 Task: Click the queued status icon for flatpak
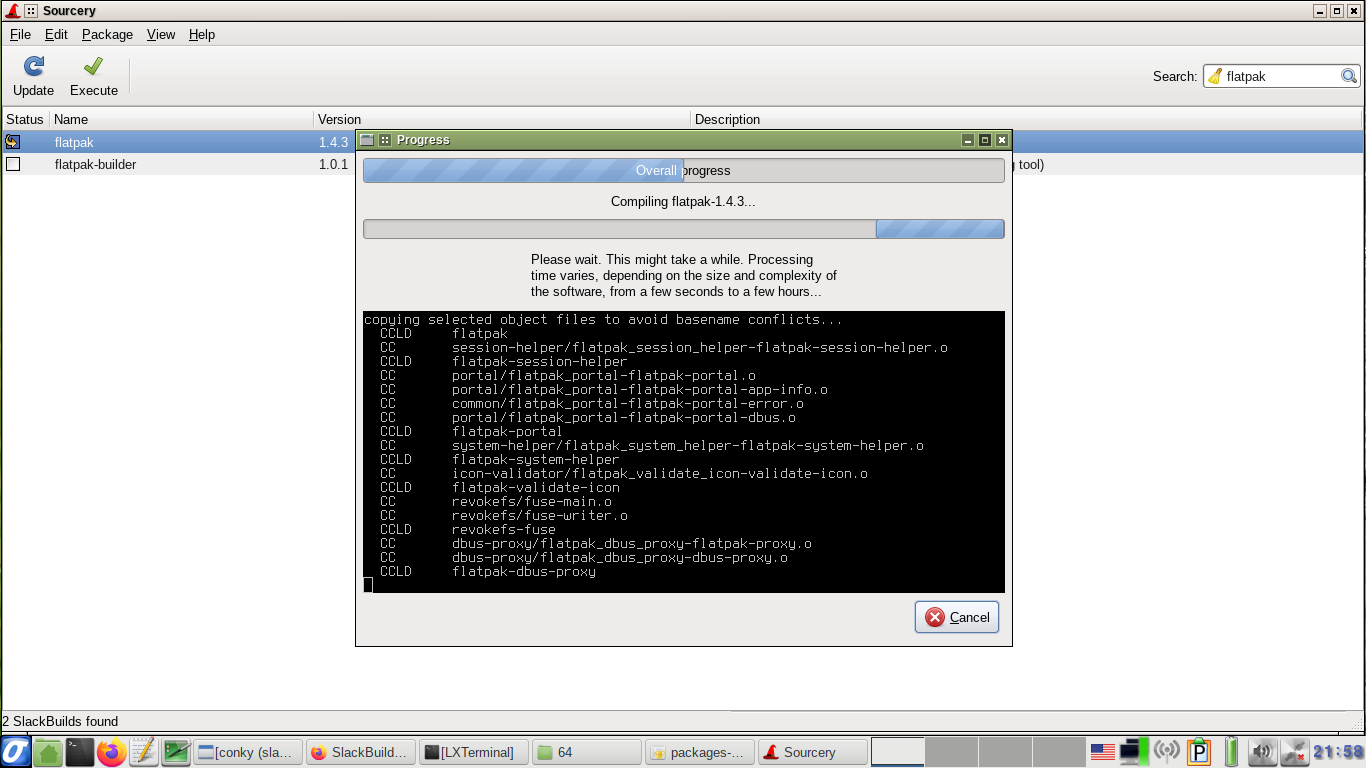pyautogui.click(x=13, y=142)
